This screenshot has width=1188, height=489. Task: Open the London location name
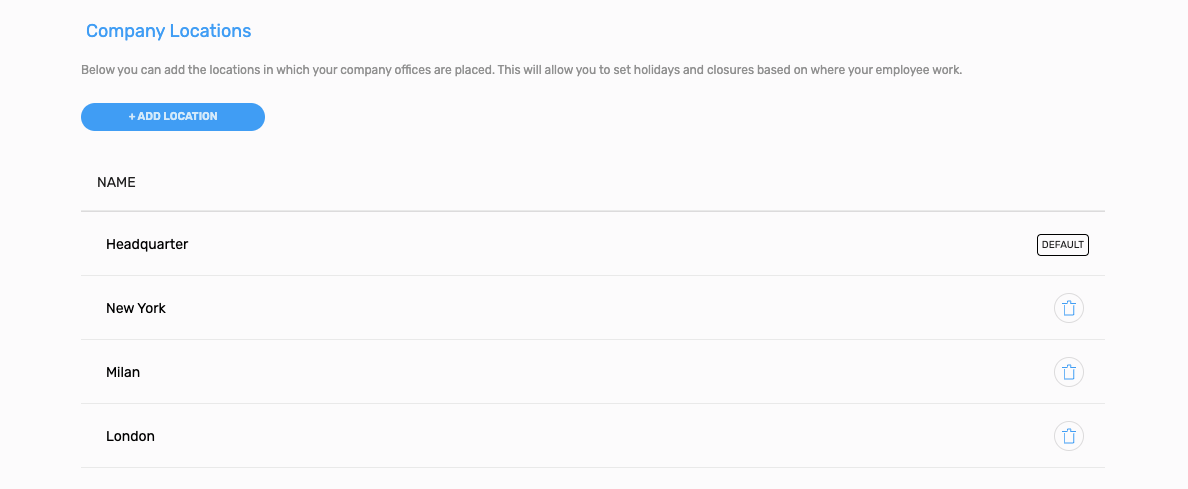tap(130, 436)
